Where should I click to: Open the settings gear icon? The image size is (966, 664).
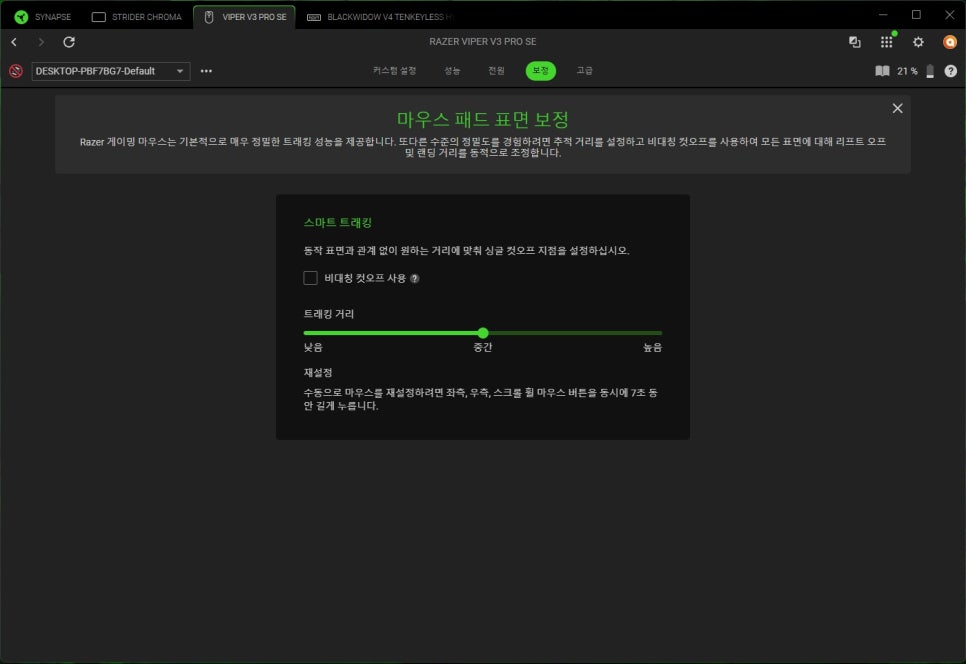click(918, 42)
